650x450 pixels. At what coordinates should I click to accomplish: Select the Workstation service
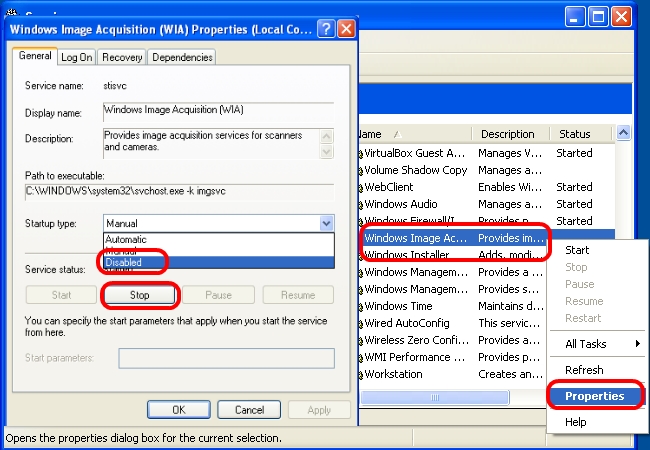point(453,374)
